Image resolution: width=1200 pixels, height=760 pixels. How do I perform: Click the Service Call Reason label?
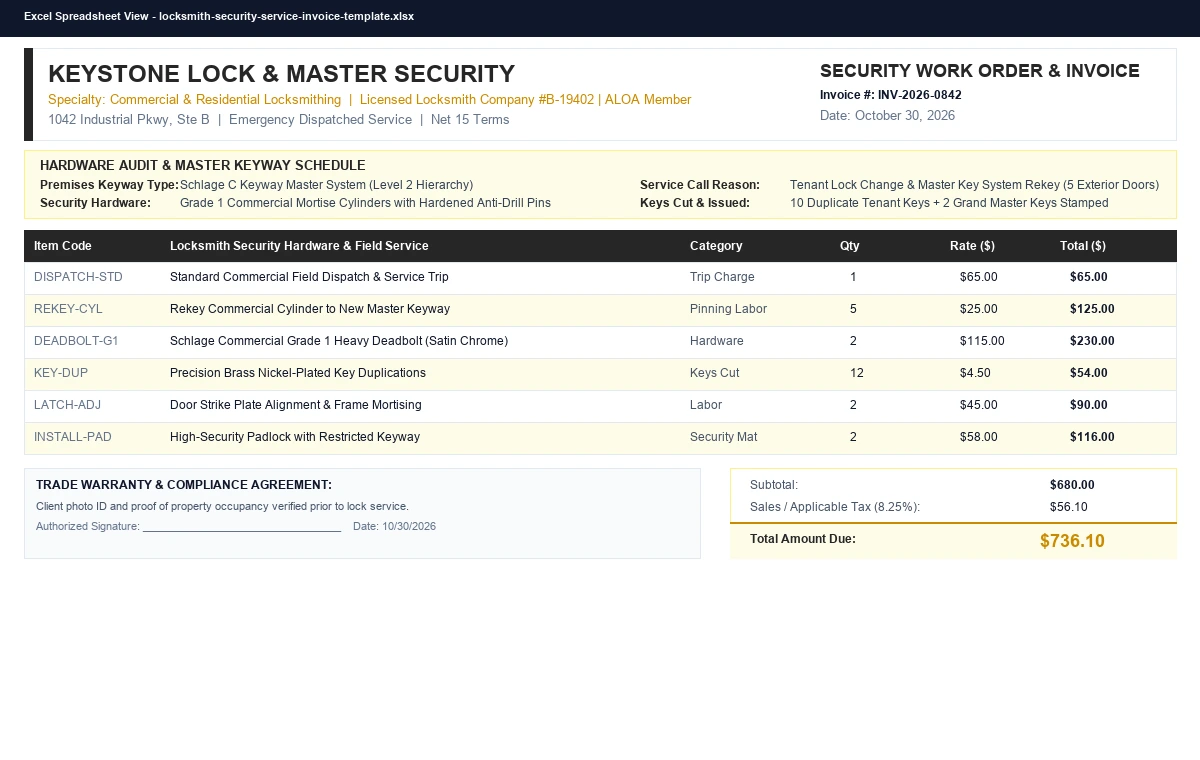point(700,185)
